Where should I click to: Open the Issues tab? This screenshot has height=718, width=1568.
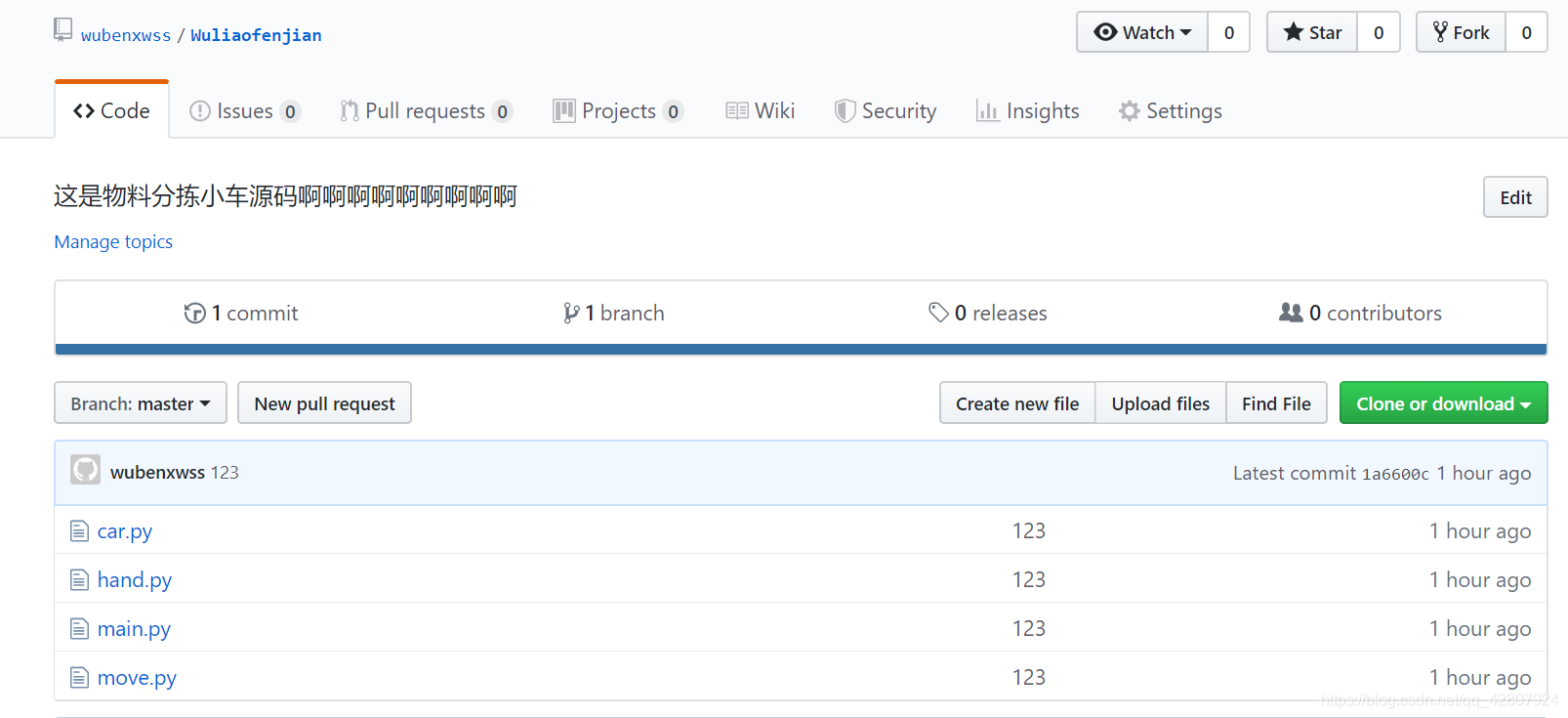click(x=245, y=111)
